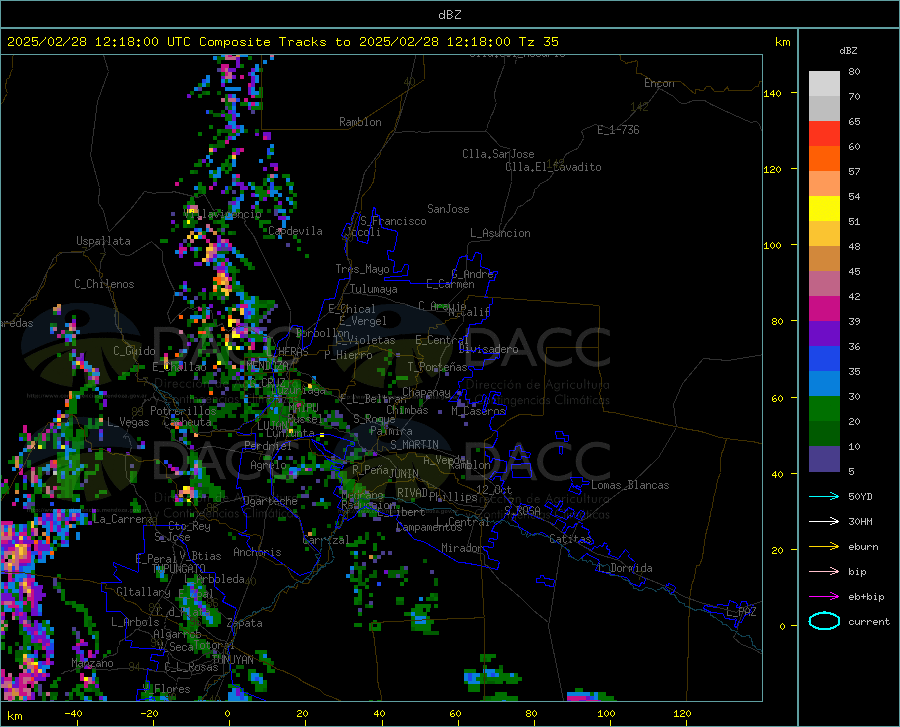Click the 'L_Dormida' map label
The height and width of the screenshot is (727, 900).
[x=625, y=568]
